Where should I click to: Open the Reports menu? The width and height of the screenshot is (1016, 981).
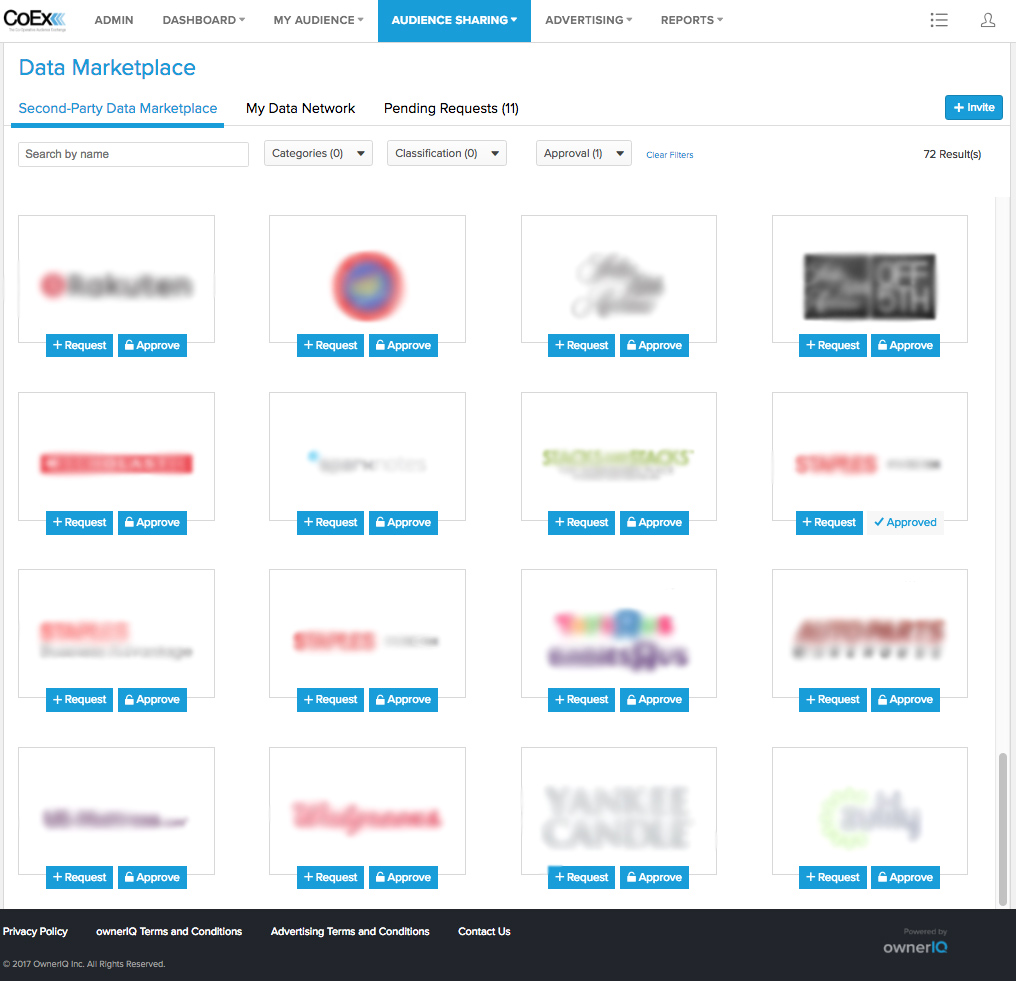pos(691,20)
